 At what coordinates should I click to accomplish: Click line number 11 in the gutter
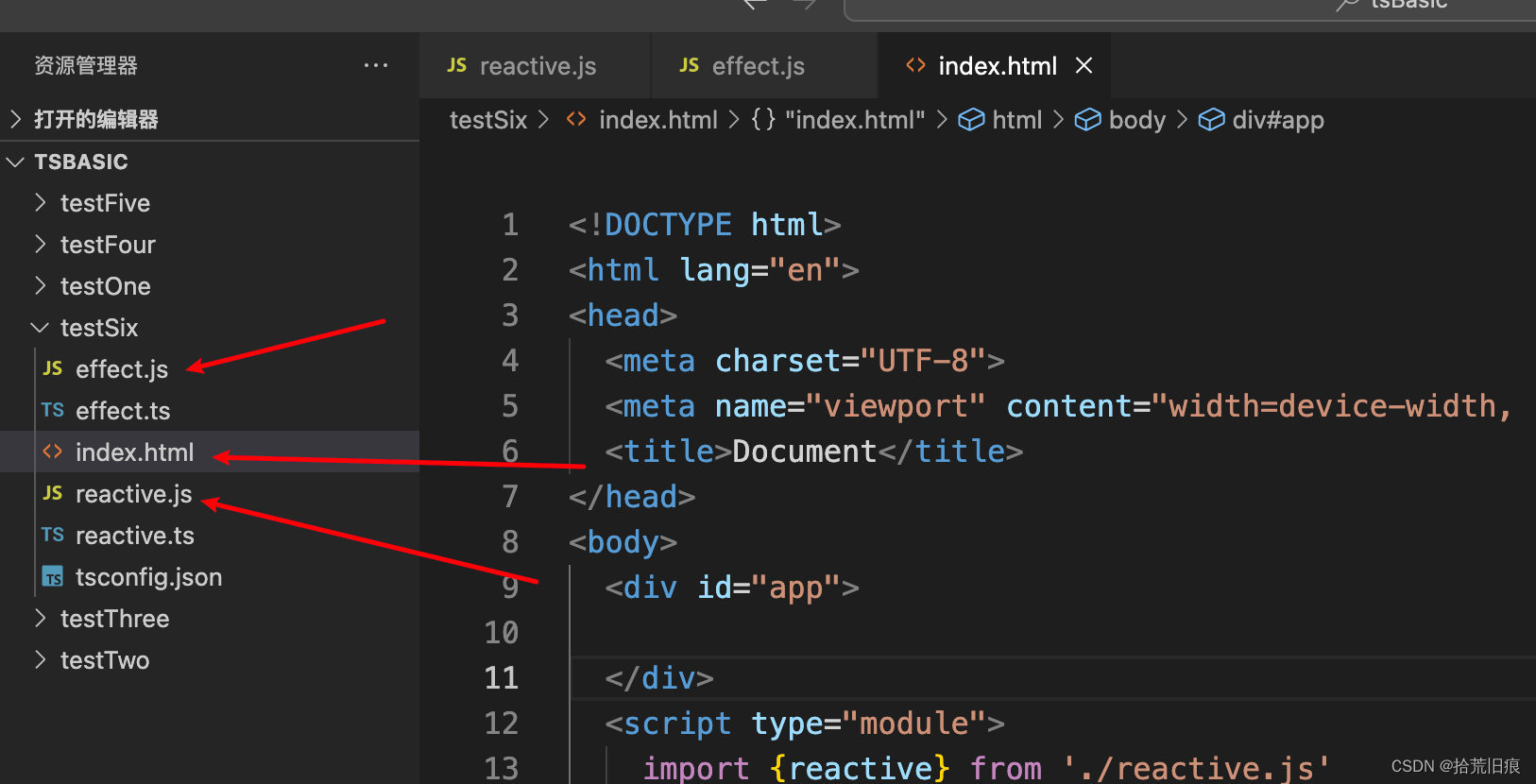tap(501, 678)
